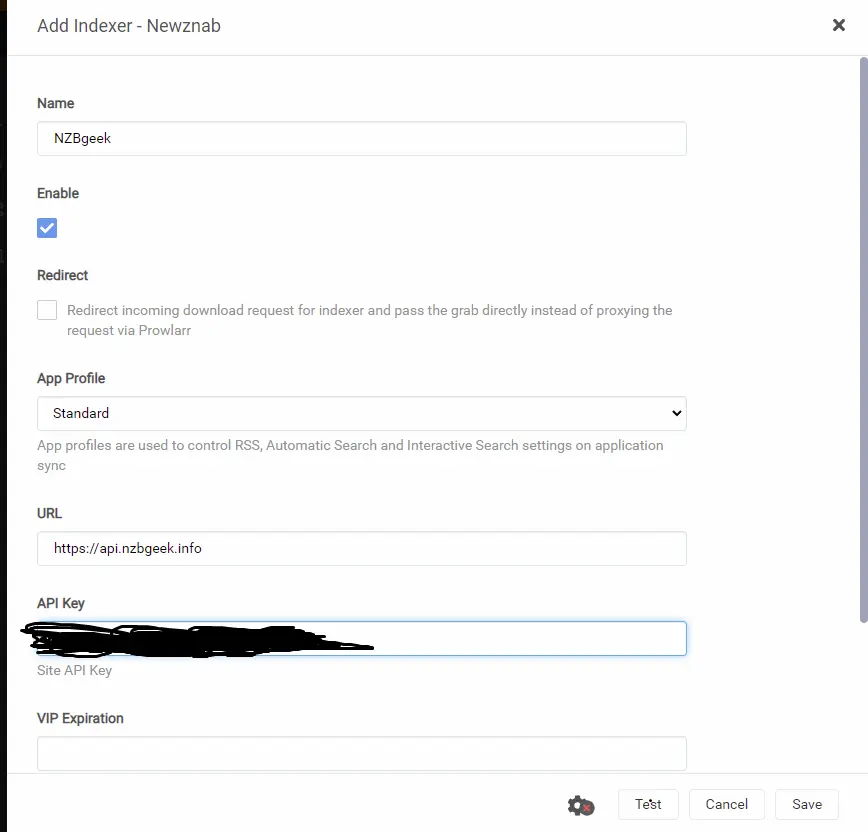The image size is (868, 832).
Task: Click the dialog's vertical scrollbar
Action: tap(863, 340)
